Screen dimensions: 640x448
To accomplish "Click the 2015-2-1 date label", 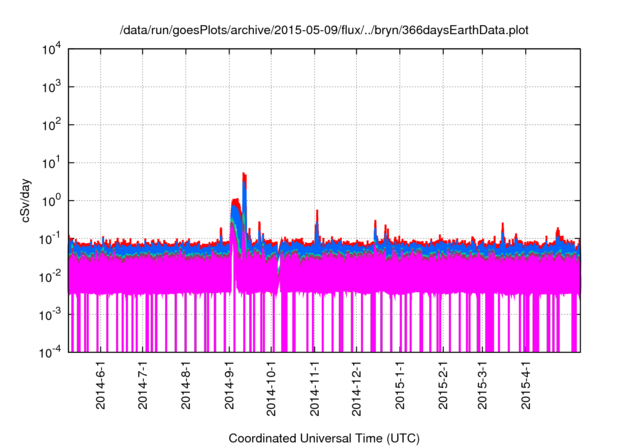I will coord(443,385).
